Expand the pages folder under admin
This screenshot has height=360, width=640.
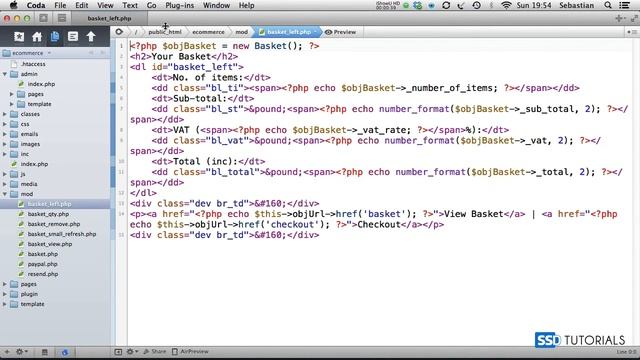click(12, 94)
